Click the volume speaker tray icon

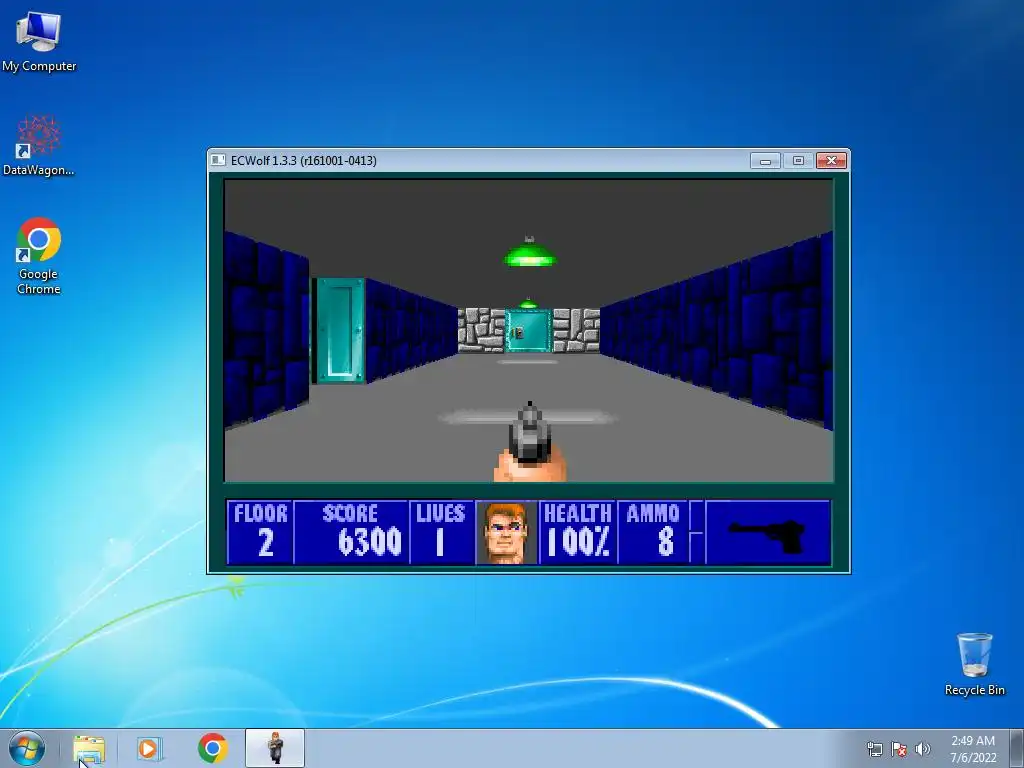click(922, 749)
